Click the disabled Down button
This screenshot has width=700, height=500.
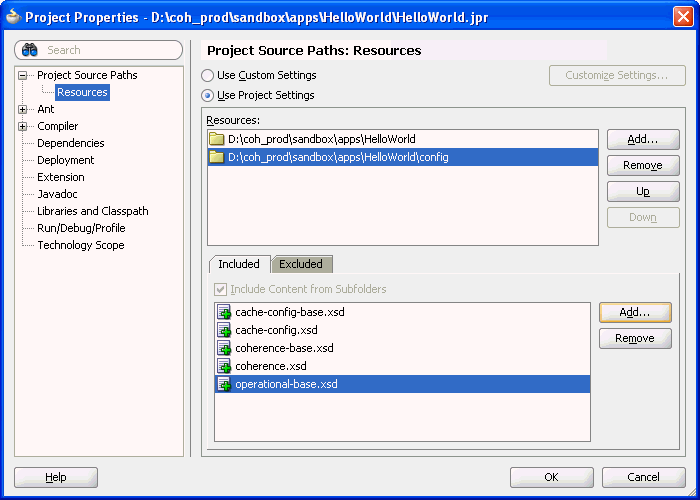tap(643, 217)
